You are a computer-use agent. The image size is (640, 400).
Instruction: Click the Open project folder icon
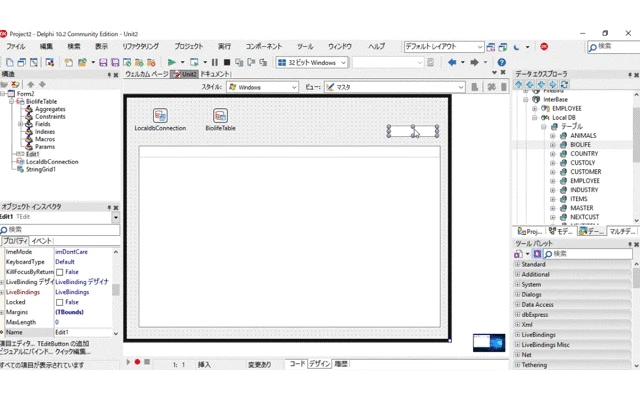tap(82, 62)
